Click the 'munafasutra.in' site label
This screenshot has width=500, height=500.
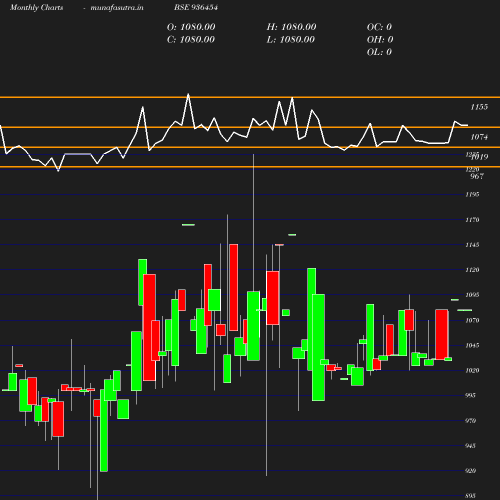tap(117, 7)
